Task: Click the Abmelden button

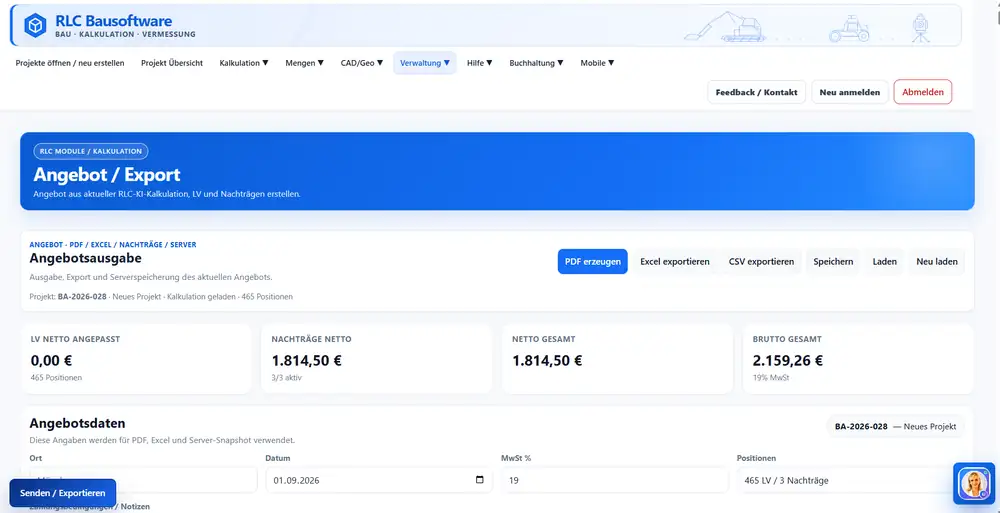Action: (x=923, y=92)
